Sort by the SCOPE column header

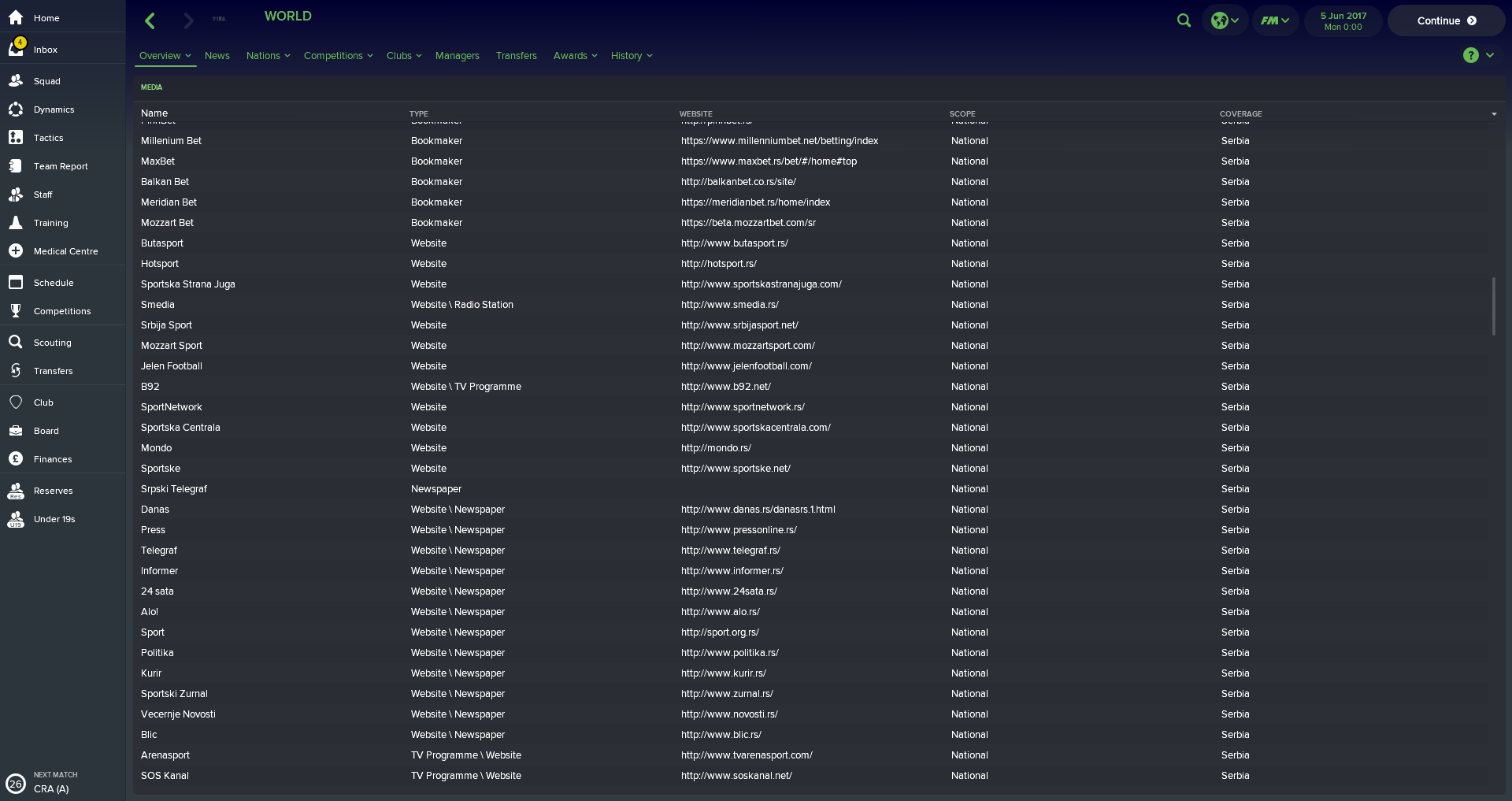coord(962,114)
